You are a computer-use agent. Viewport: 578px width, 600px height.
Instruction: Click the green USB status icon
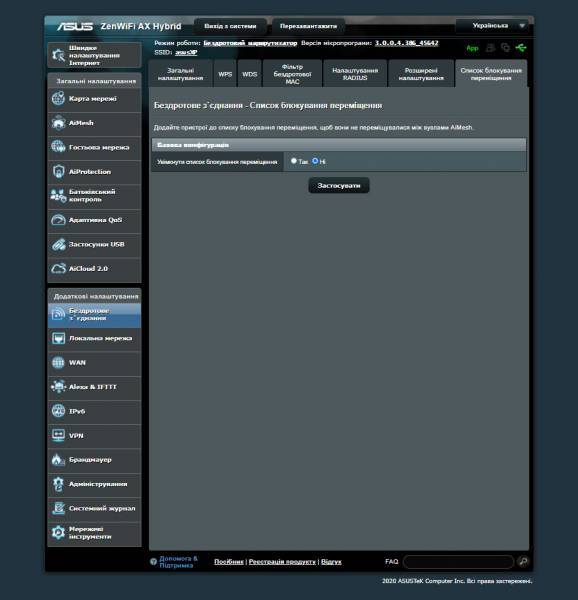point(521,48)
